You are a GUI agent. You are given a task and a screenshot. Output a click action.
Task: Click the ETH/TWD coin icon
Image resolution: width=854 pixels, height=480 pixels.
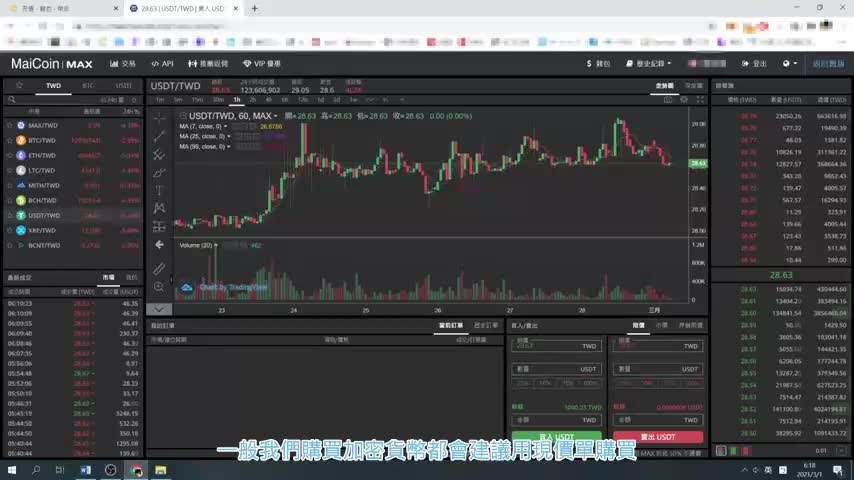21,155
